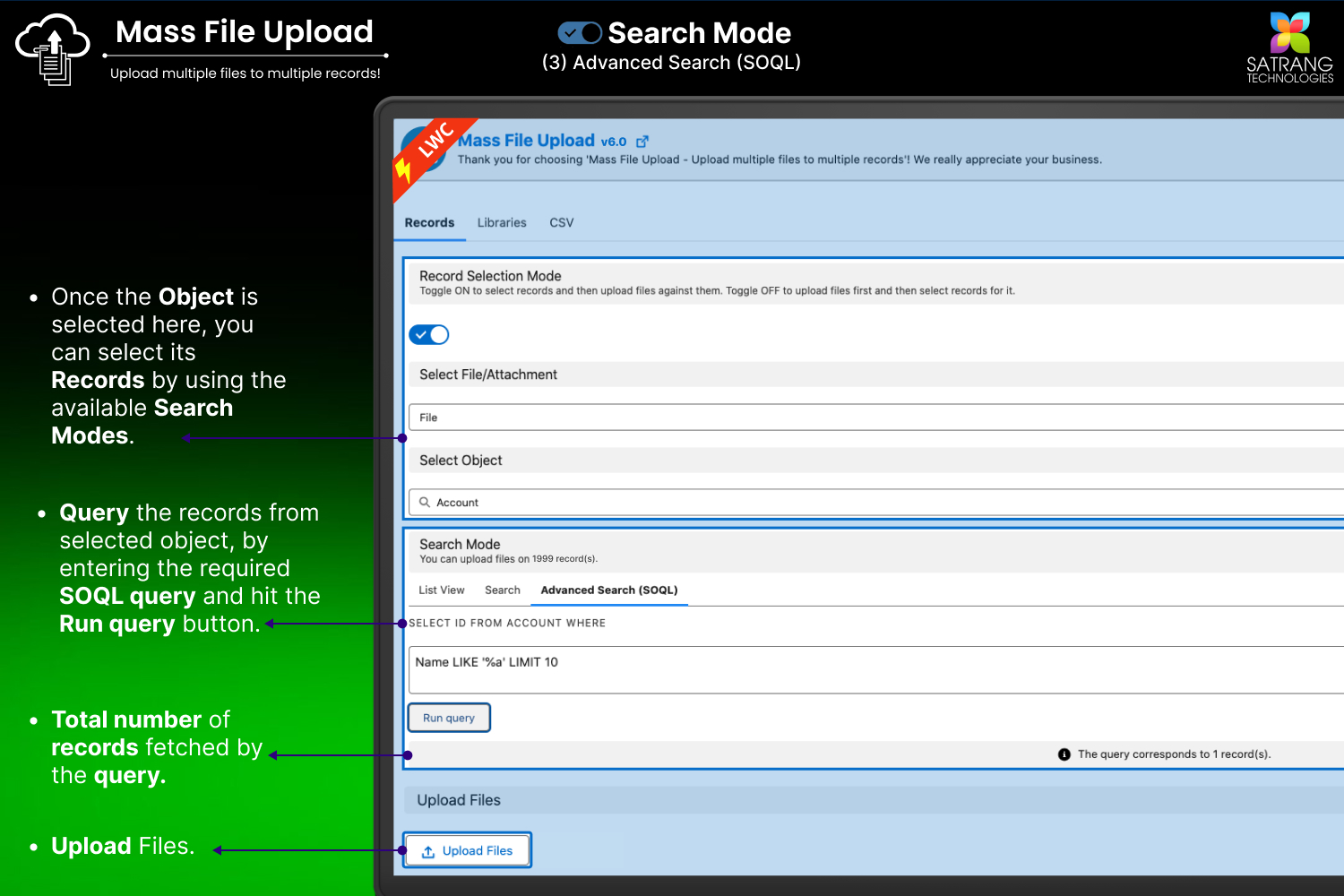Screen dimensions: 1344x896
Task: Click the info icon beside query result message
Action: click(x=1064, y=754)
